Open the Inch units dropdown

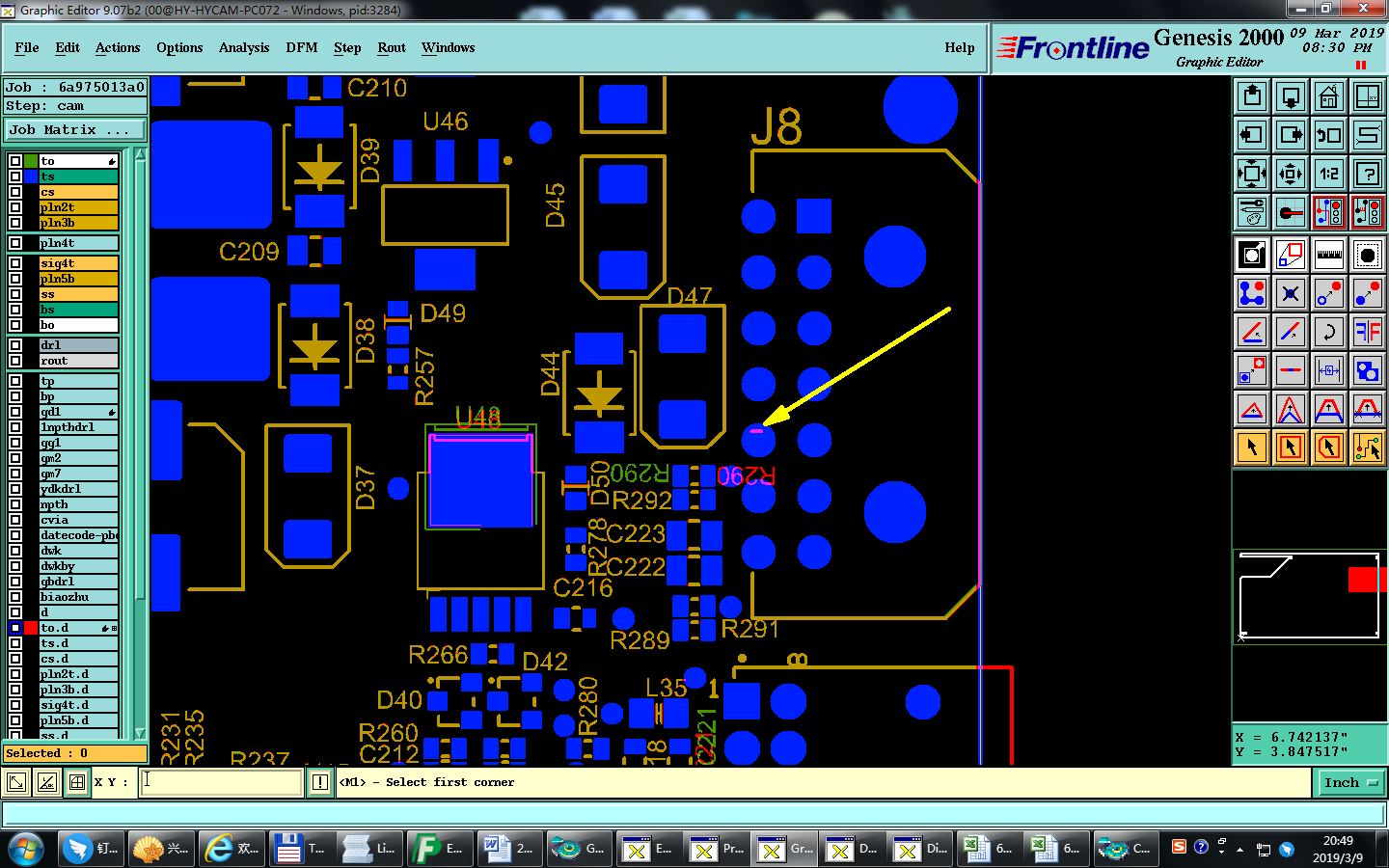[x=1350, y=782]
